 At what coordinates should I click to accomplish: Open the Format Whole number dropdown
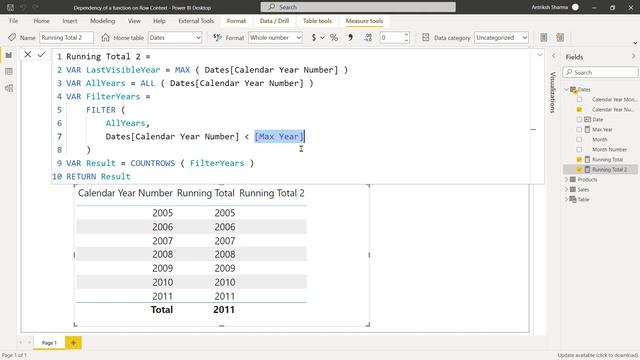pyautogui.click(x=275, y=38)
